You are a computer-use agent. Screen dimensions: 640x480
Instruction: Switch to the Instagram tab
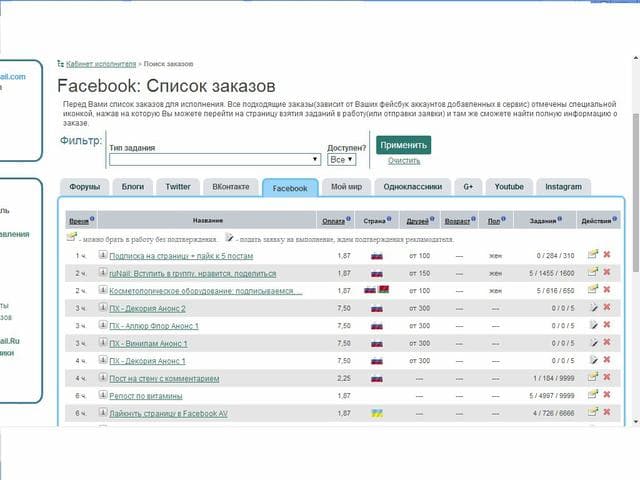[x=564, y=187]
